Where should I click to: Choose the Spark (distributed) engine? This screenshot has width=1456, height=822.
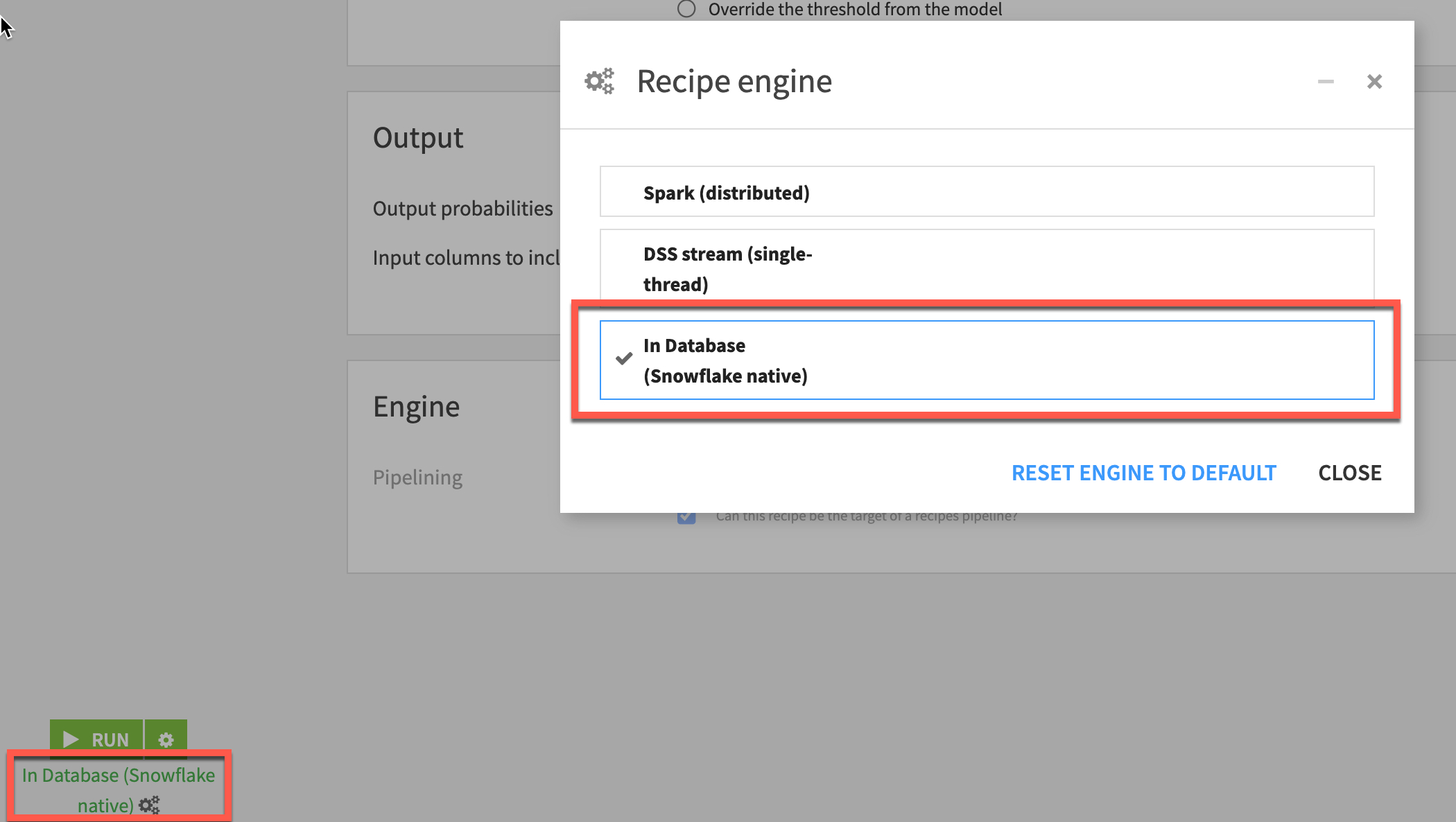point(987,192)
